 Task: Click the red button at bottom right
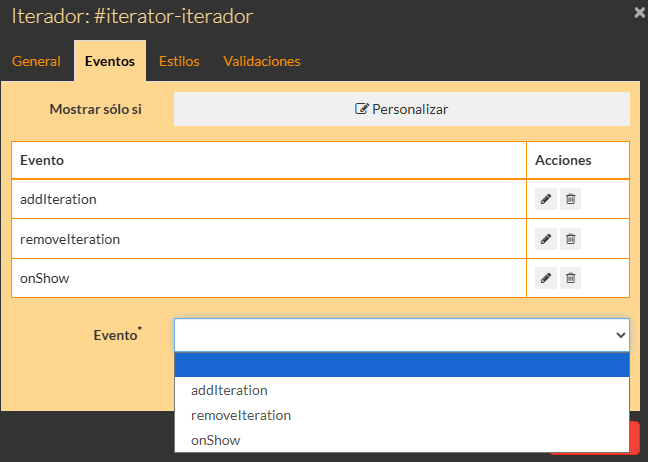[635, 438]
